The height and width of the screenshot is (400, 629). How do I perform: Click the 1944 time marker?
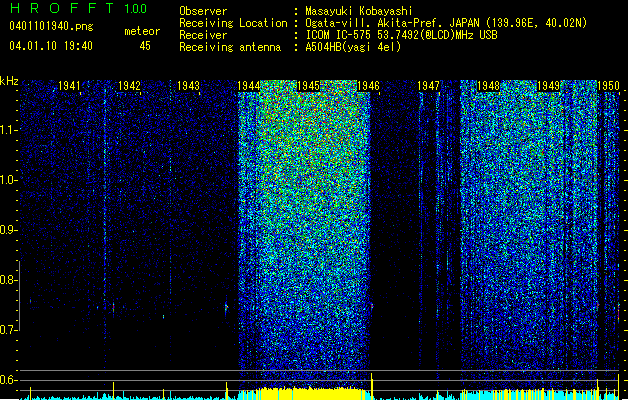pyautogui.click(x=249, y=86)
